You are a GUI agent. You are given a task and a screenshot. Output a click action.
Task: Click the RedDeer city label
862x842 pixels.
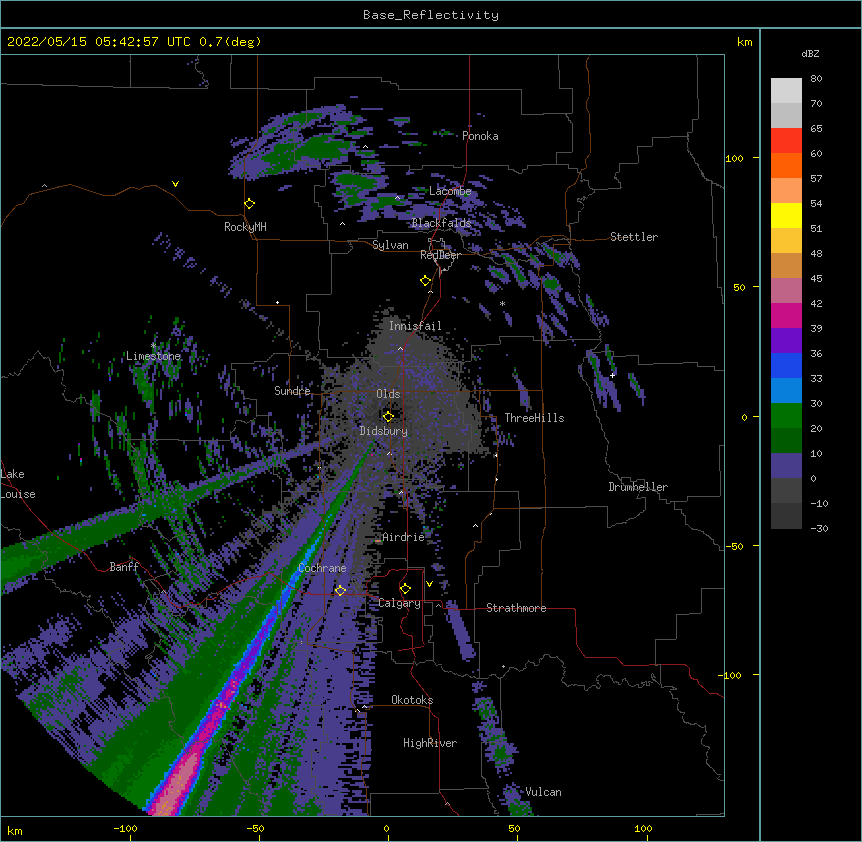(x=440, y=255)
